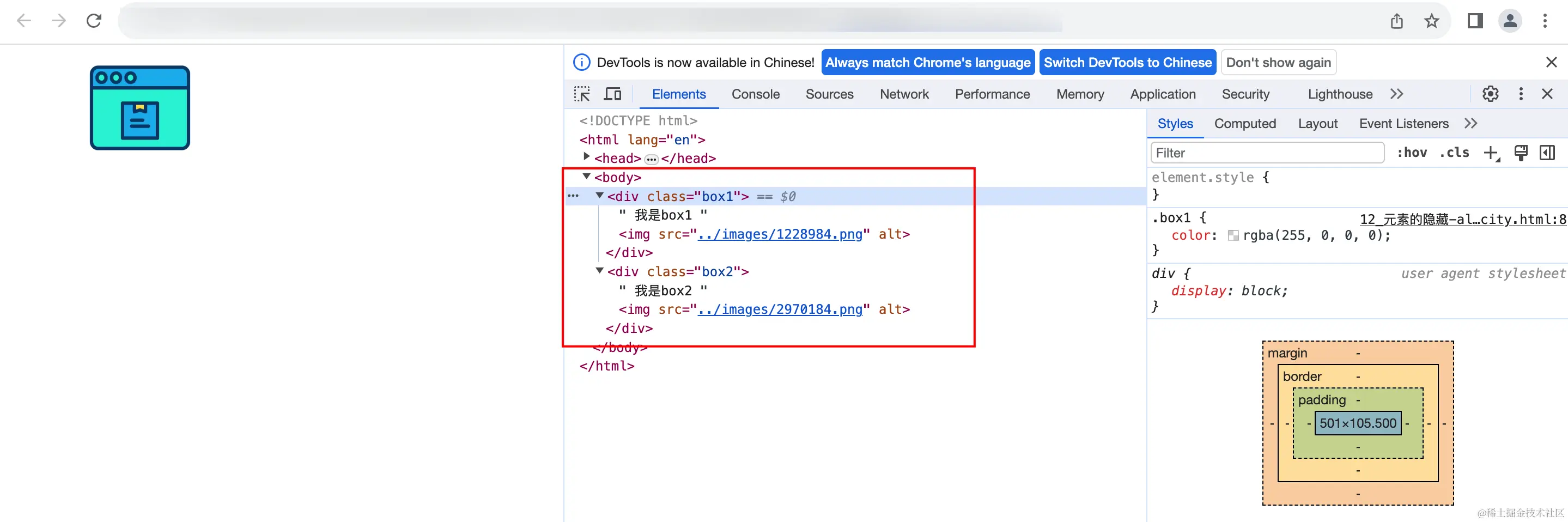
Task: Dismiss the language info bar
Action: 1551,62
